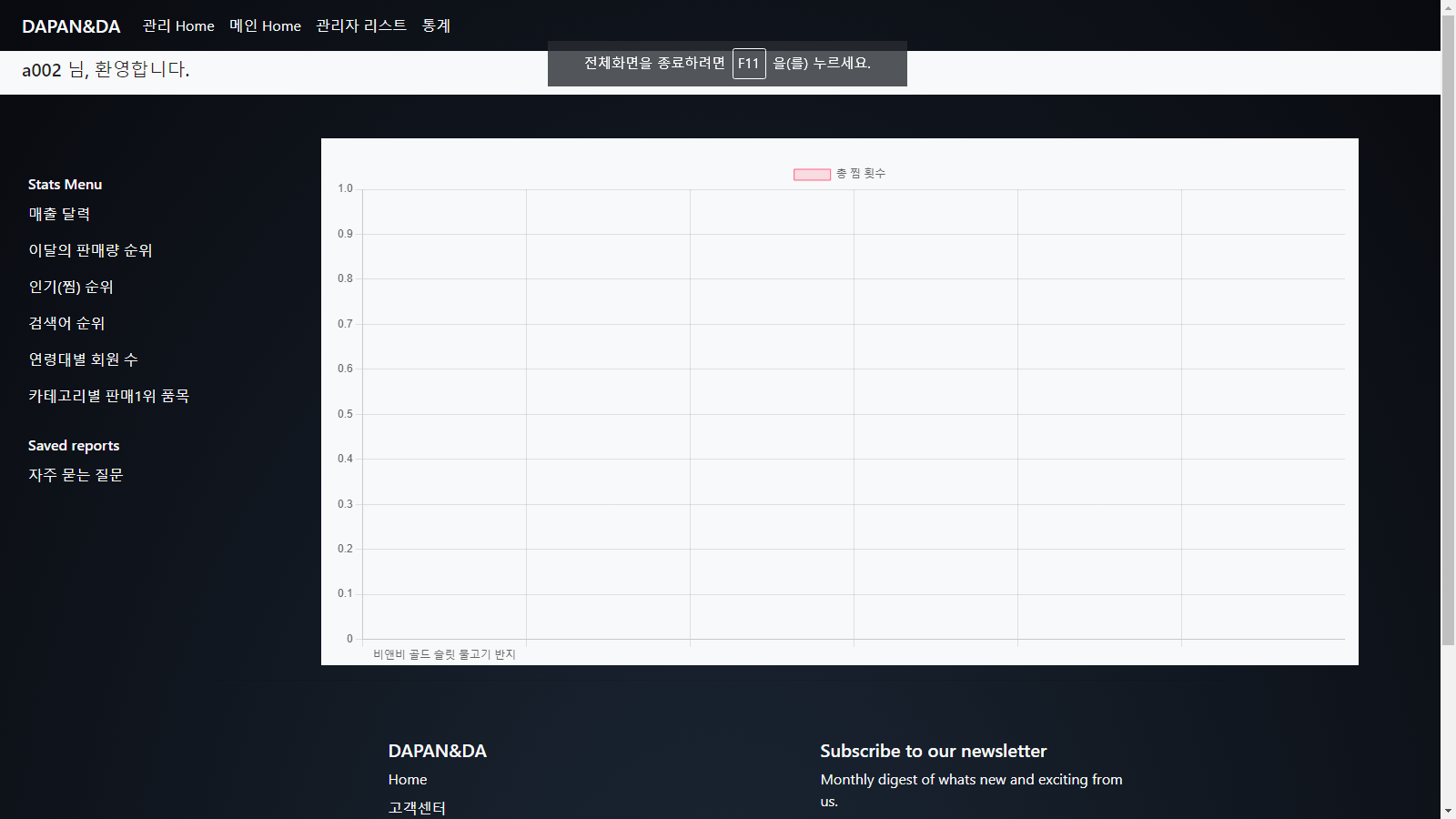Select 관리자 리스트 in the top navigation

(360, 26)
